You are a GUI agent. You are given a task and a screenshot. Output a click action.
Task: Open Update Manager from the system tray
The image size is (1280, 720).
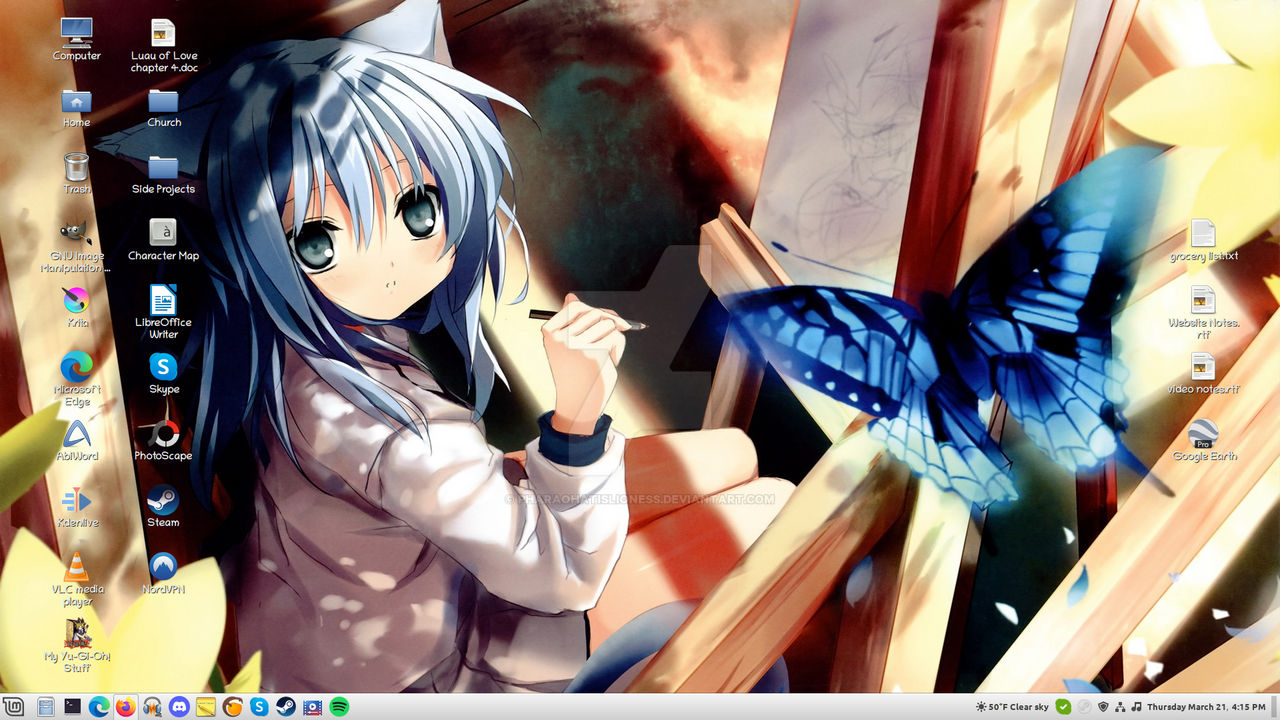coord(1063,706)
